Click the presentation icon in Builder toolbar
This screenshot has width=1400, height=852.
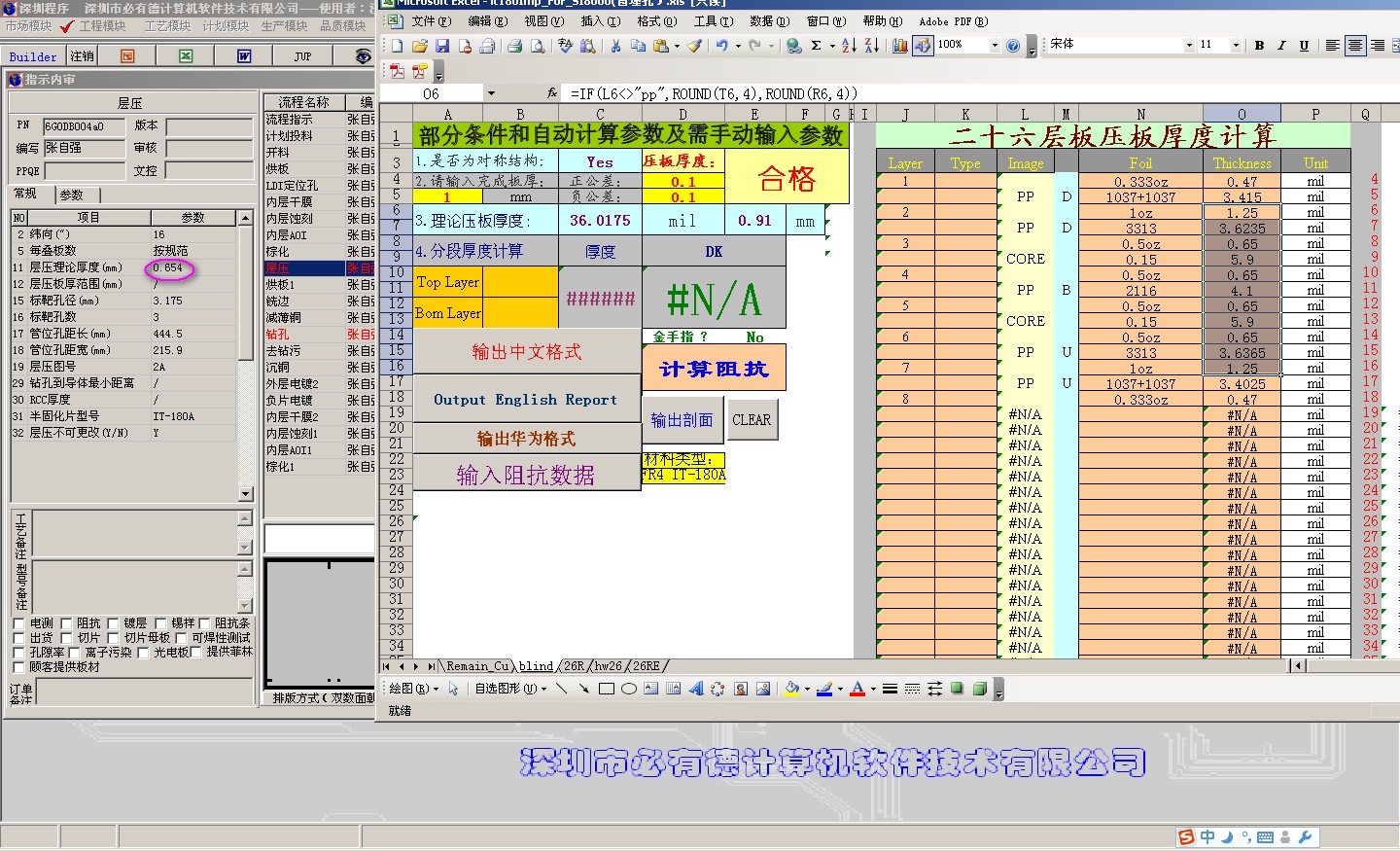pos(127,56)
